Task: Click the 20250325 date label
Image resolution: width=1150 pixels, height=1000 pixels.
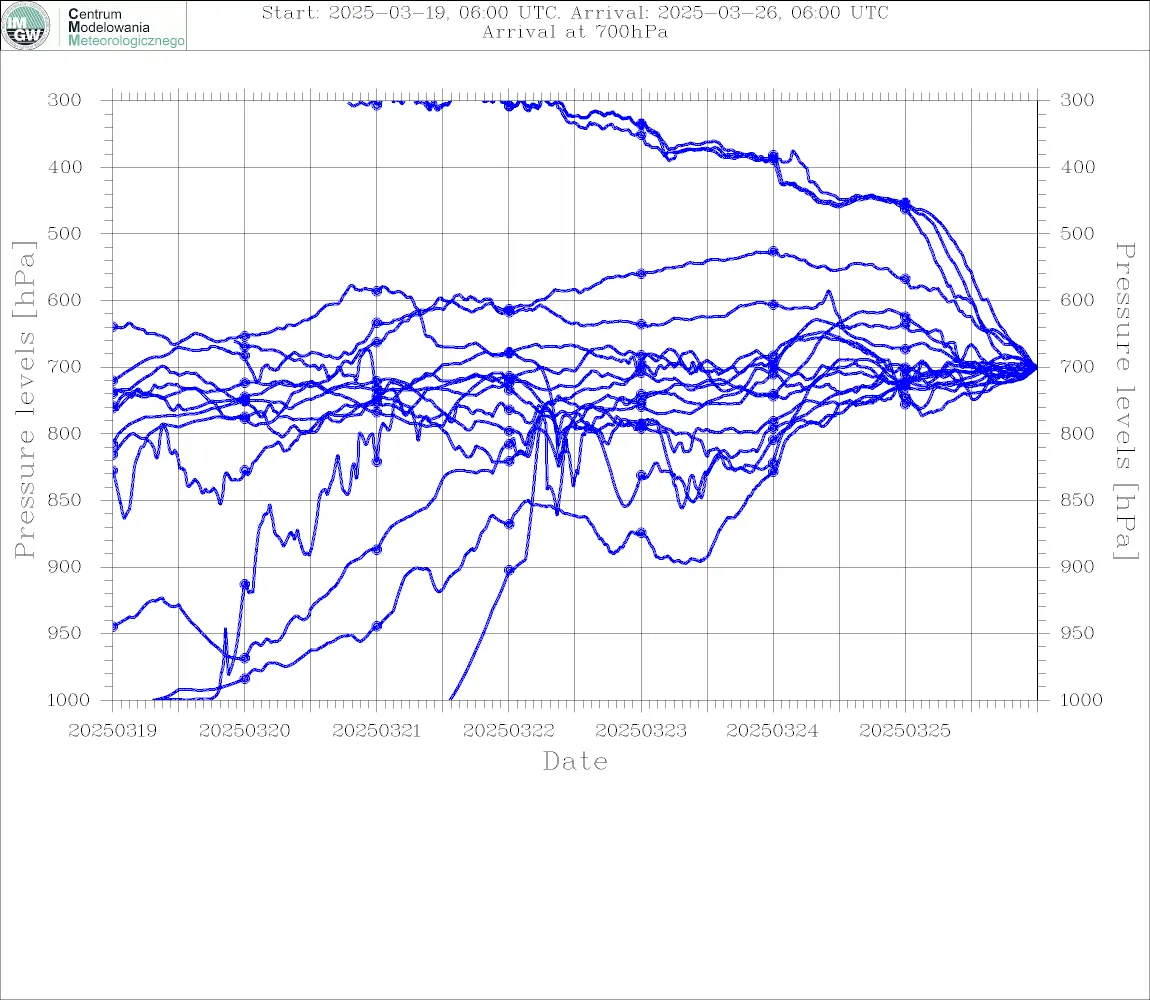Action: [904, 731]
